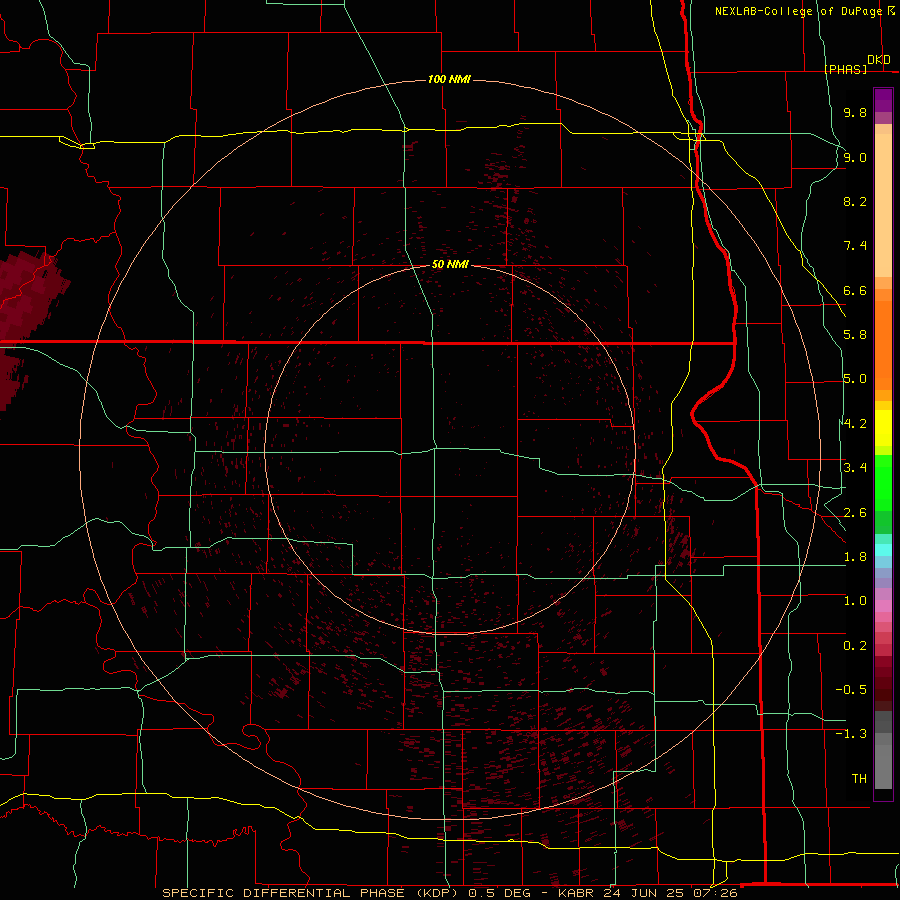Select the 1.8 legend value
The image size is (900, 900).
click(x=855, y=557)
